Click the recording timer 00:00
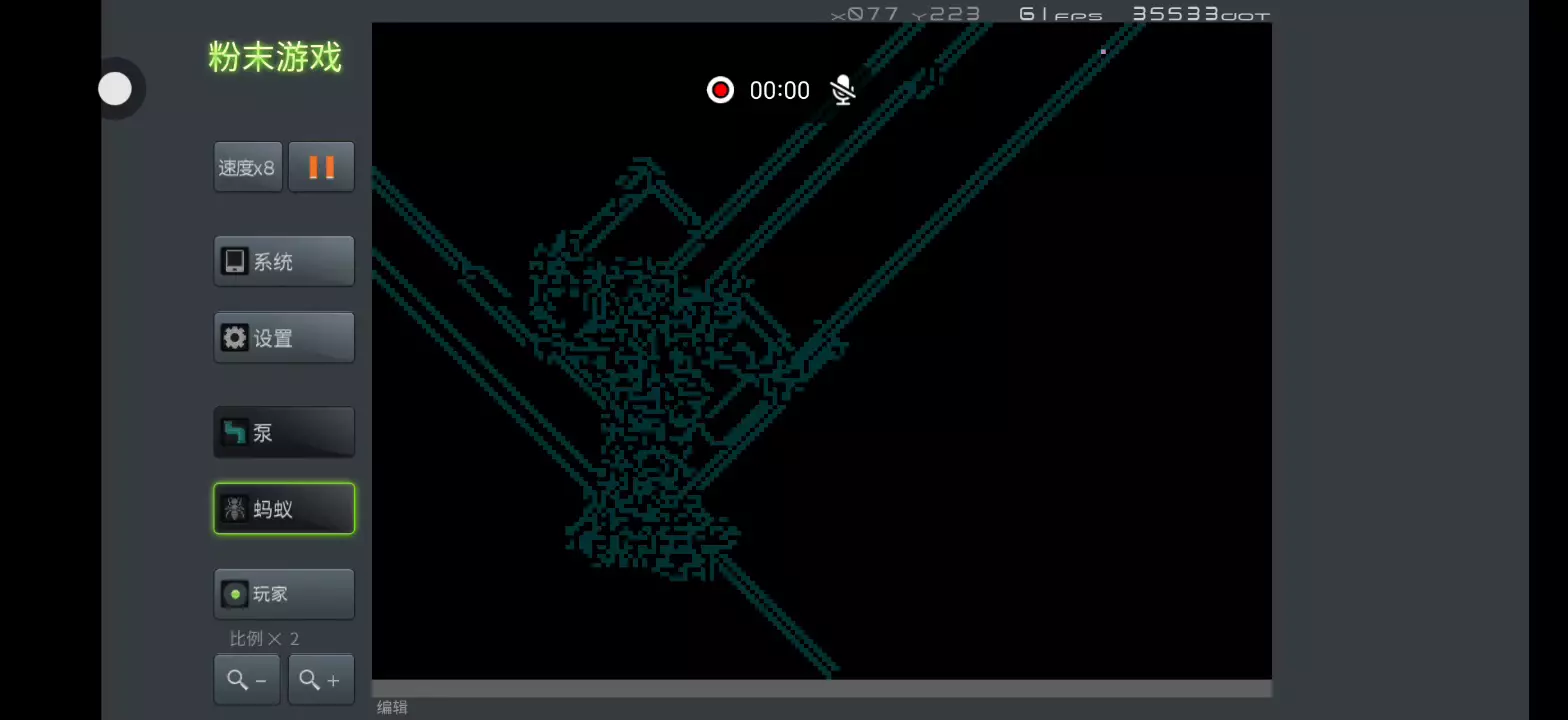 pos(779,91)
